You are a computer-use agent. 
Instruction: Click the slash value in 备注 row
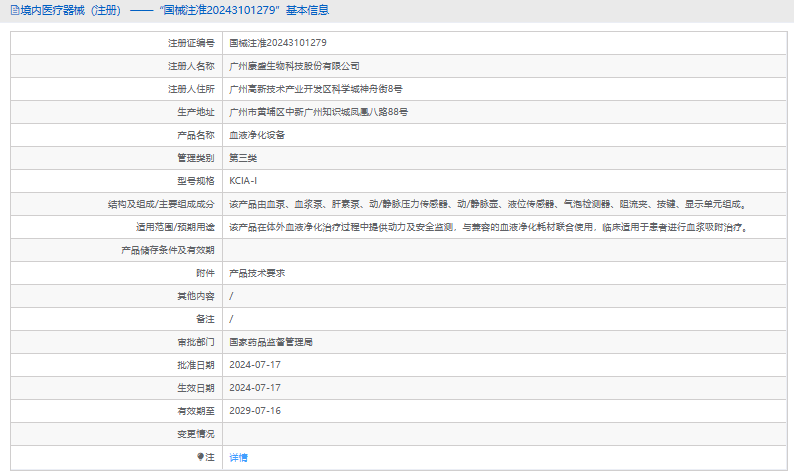(231, 319)
